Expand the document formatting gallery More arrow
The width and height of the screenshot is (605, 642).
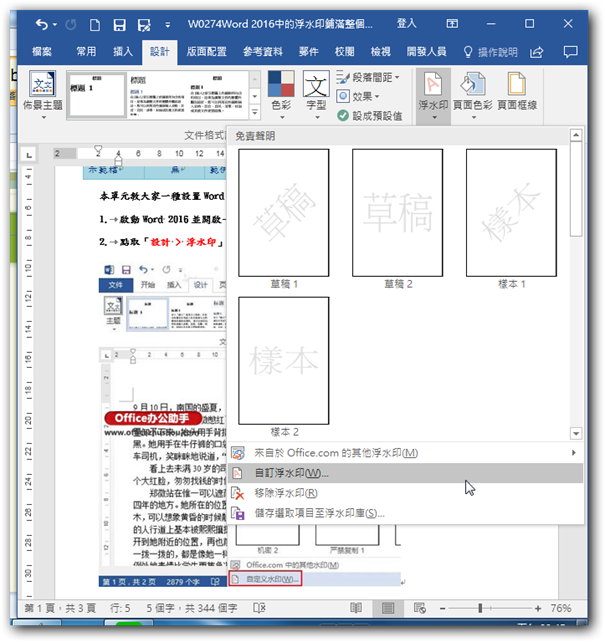pos(255,112)
